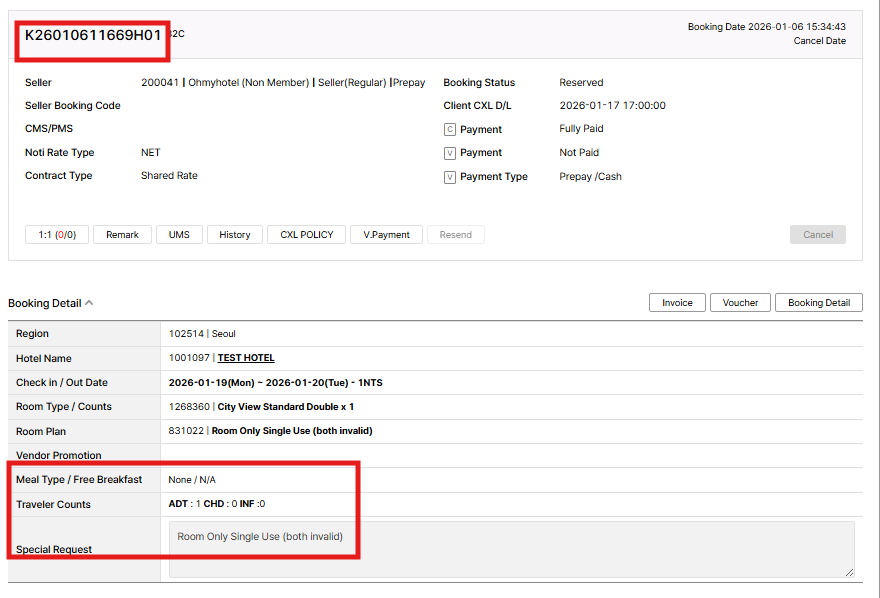
Task: Click booking number K26010611669H01
Action: [93, 35]
